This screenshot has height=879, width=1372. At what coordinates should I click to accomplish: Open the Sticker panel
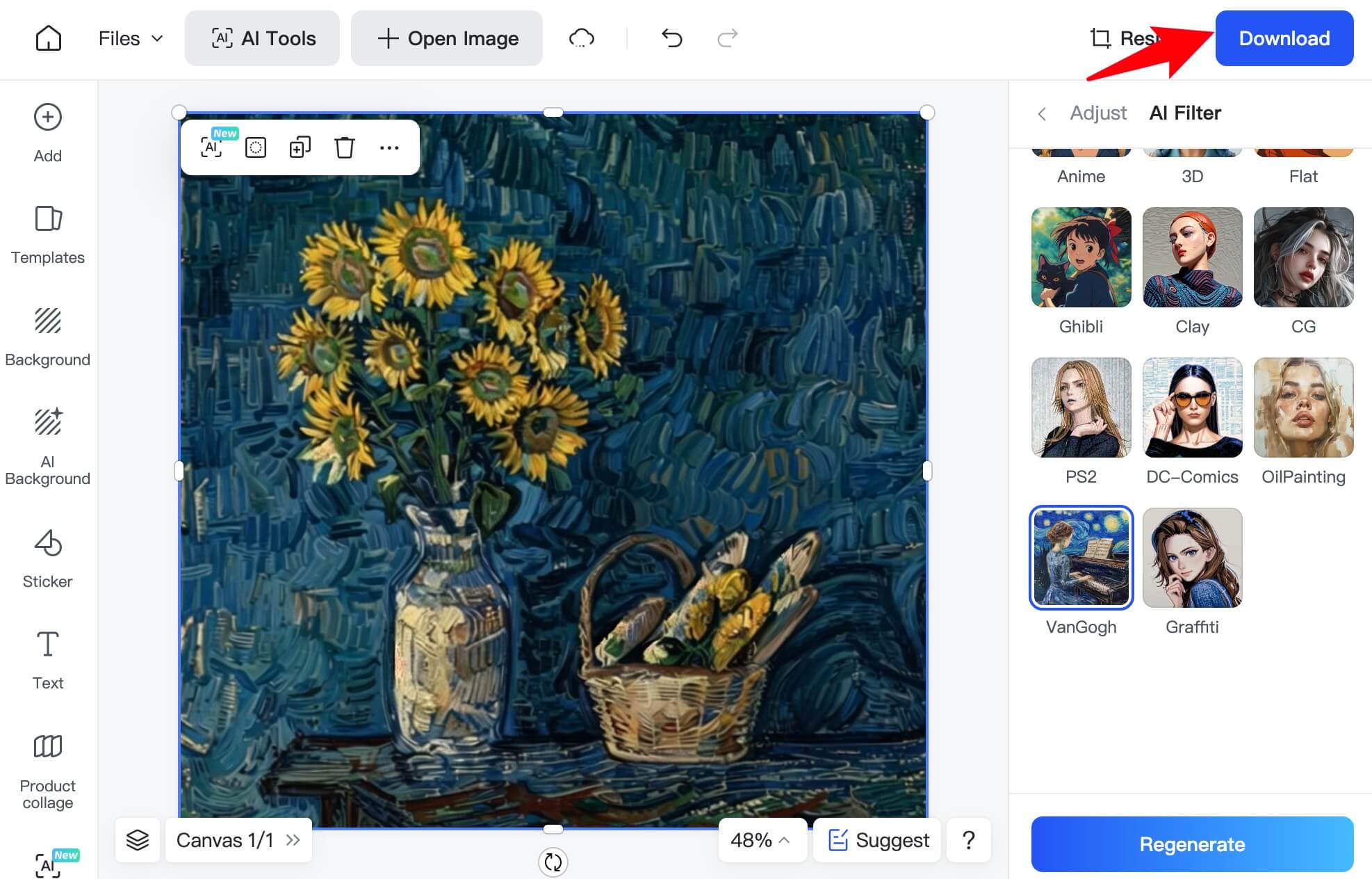pyautogui.click(x=48, y=559)
